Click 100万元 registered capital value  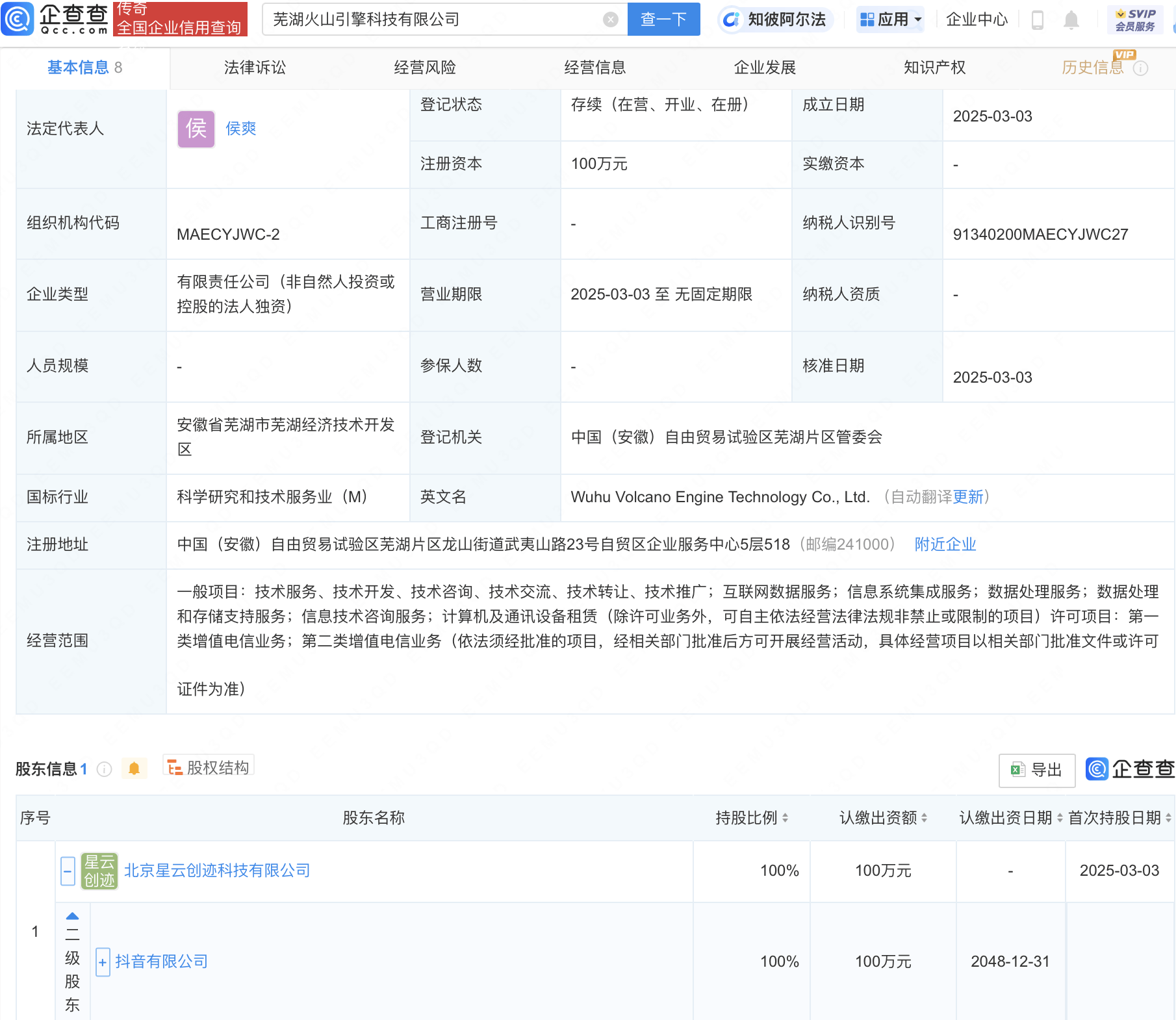pyautogui.click(x=599, y=164)
